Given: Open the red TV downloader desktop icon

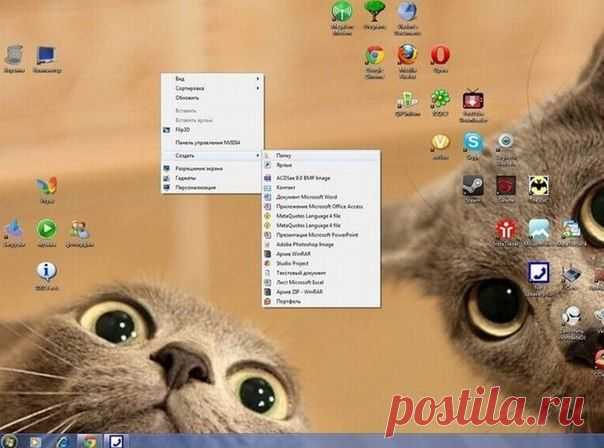Looking at the screenshot, I should click(473, 99).
